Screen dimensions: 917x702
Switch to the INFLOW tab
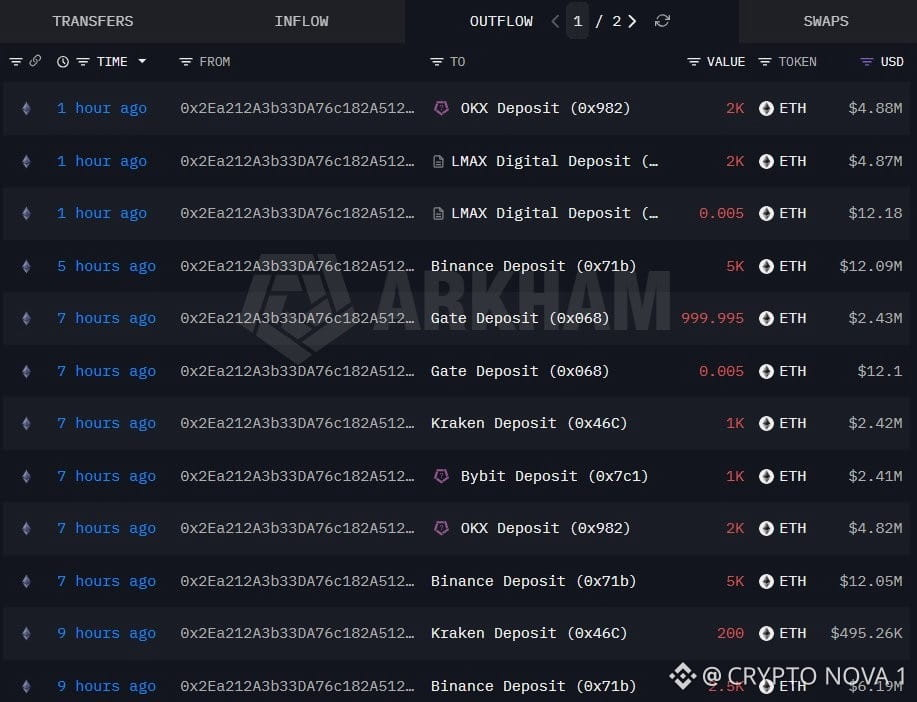pos(301,21)
